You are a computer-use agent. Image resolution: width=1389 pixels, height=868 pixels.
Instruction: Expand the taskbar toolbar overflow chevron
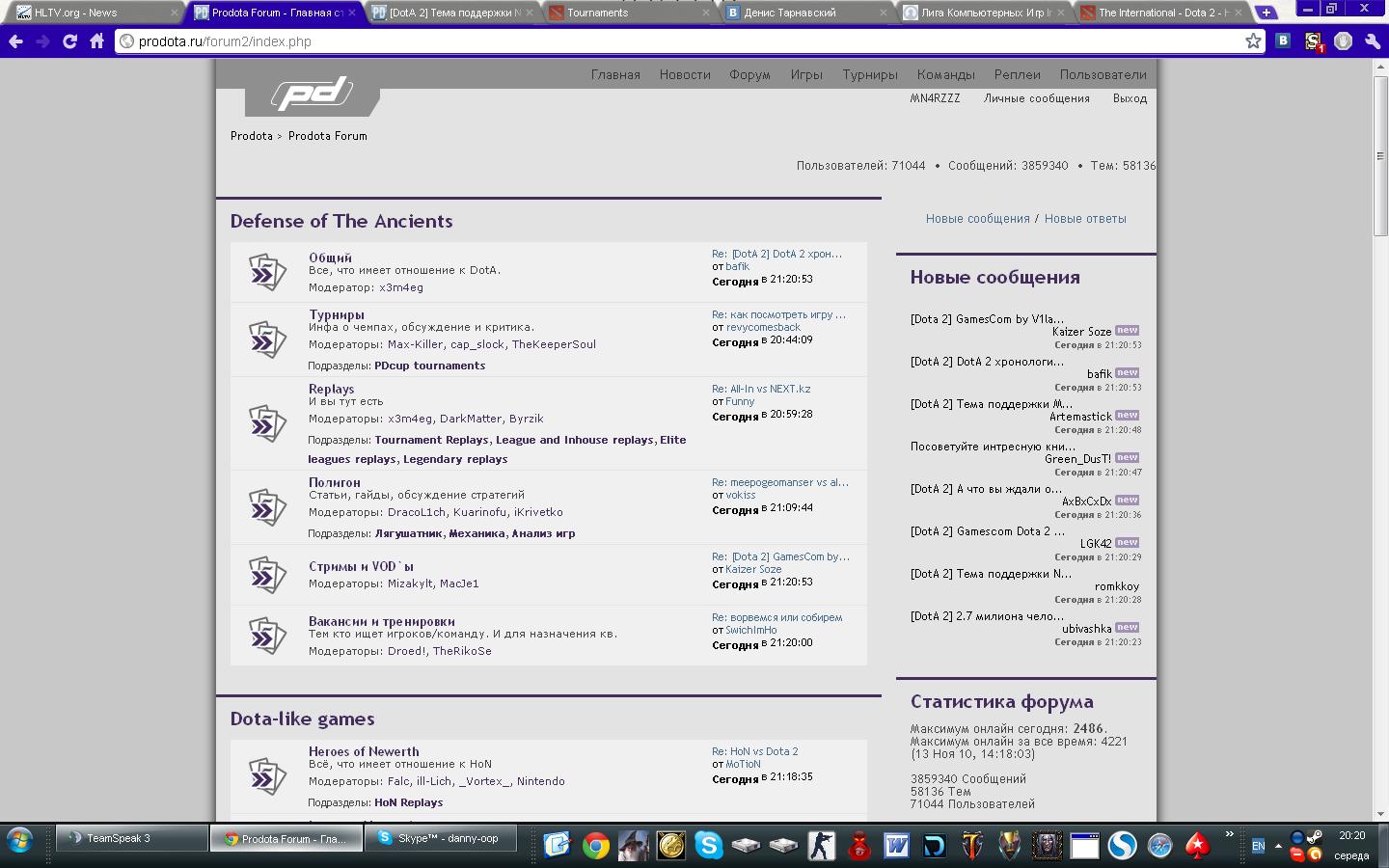click(x=1229, y=834)
